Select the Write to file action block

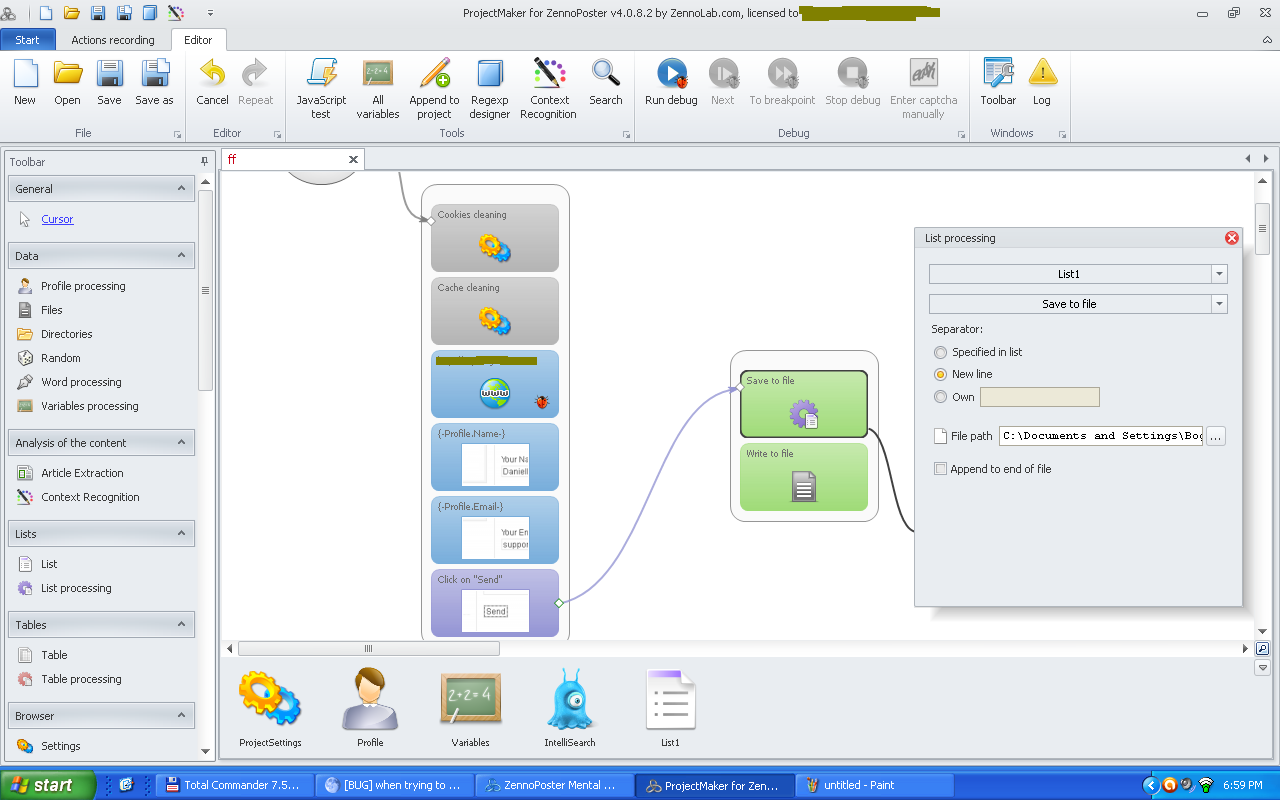pyautogui.click(x=804, y=477)
